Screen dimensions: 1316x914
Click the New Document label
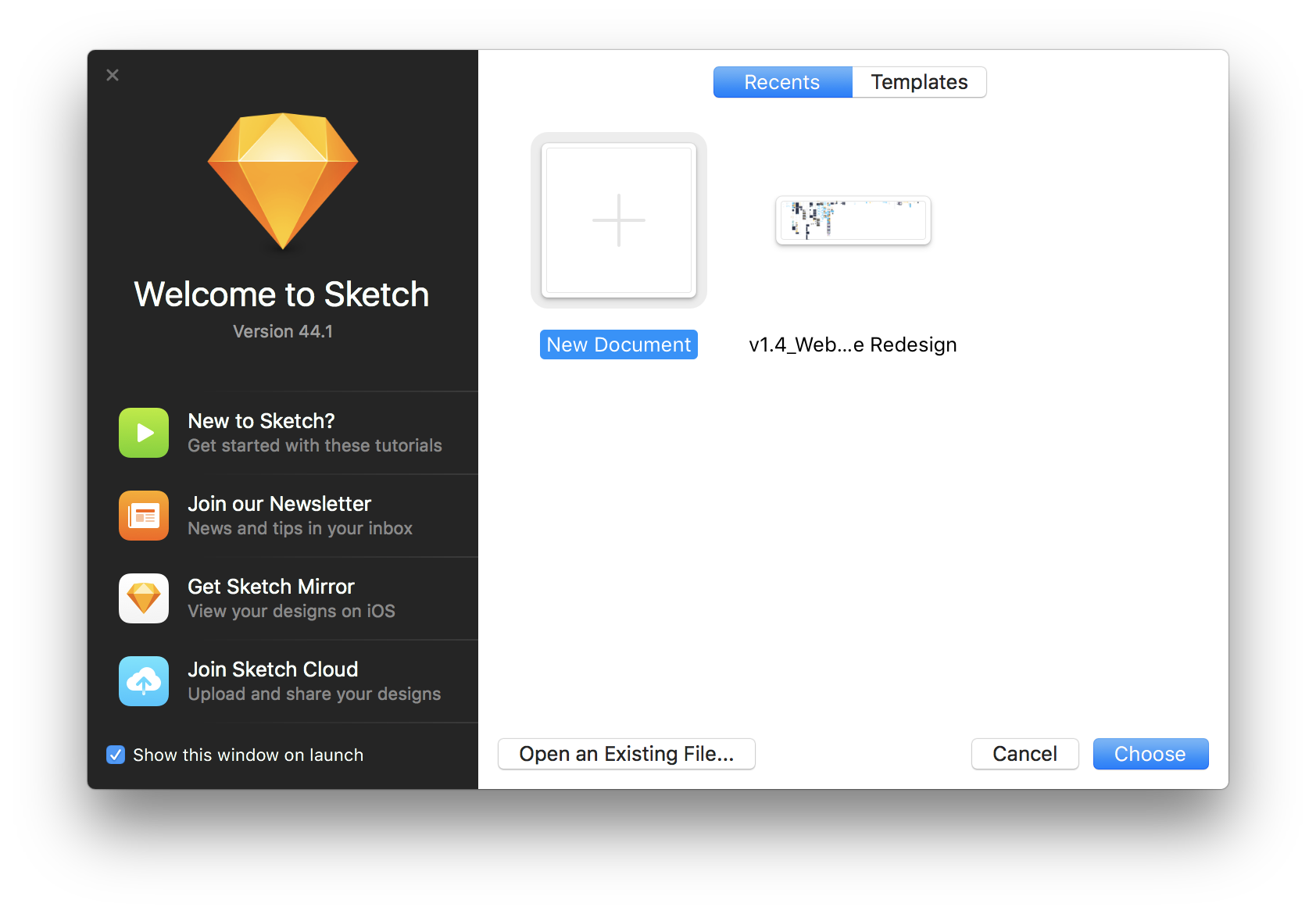[x=619, y=345]
